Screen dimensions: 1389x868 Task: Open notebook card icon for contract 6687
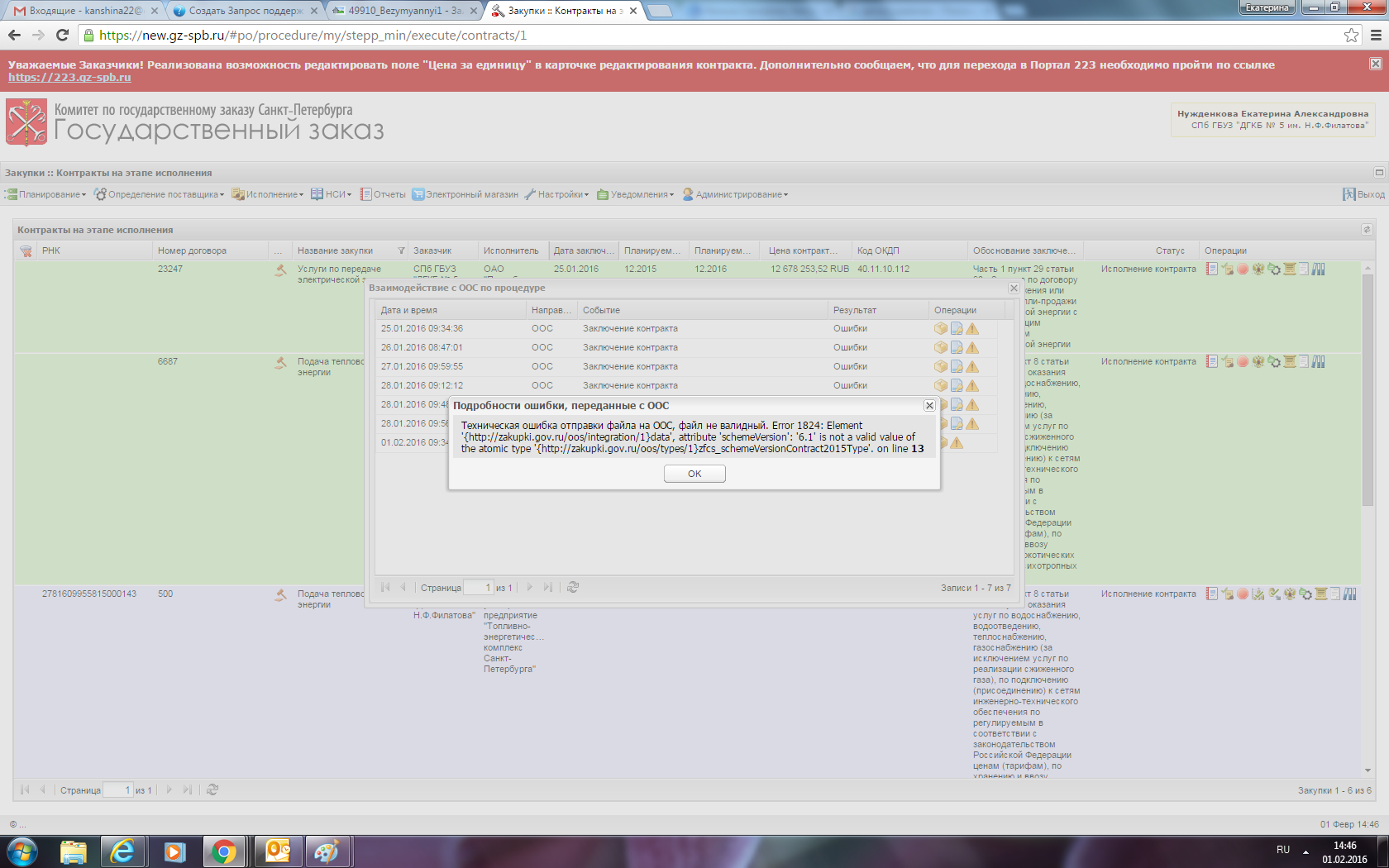click(x=1212, y=361)
